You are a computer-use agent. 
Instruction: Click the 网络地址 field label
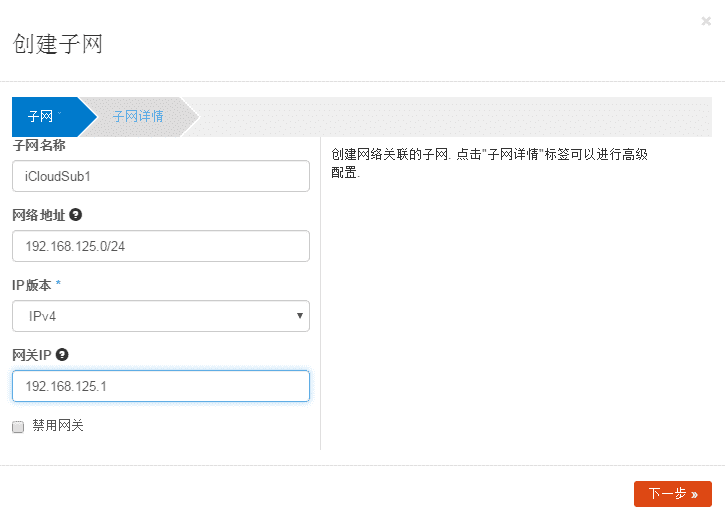(39, 215)
